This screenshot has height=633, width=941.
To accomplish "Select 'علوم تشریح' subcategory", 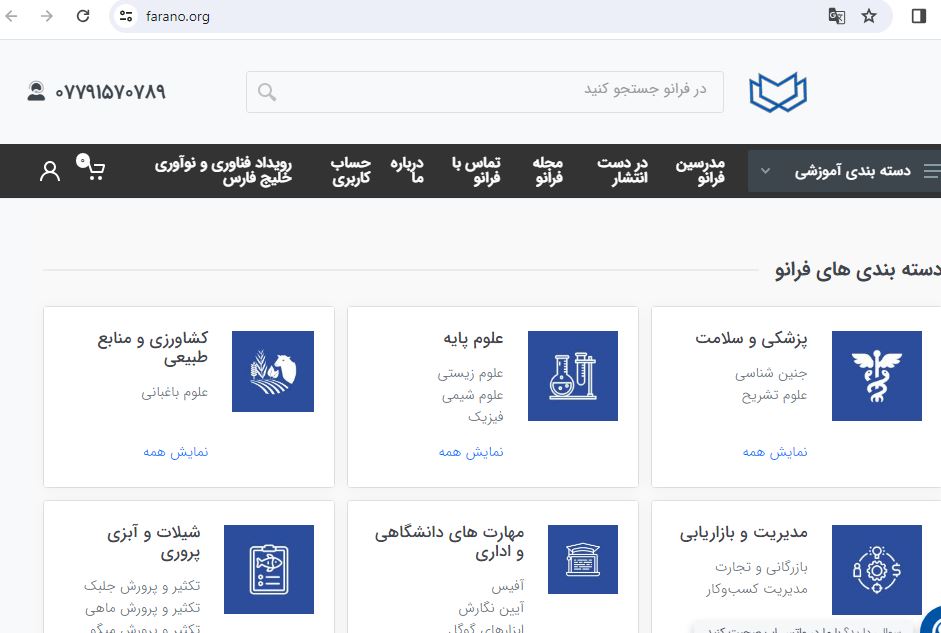I will [774, 395].
